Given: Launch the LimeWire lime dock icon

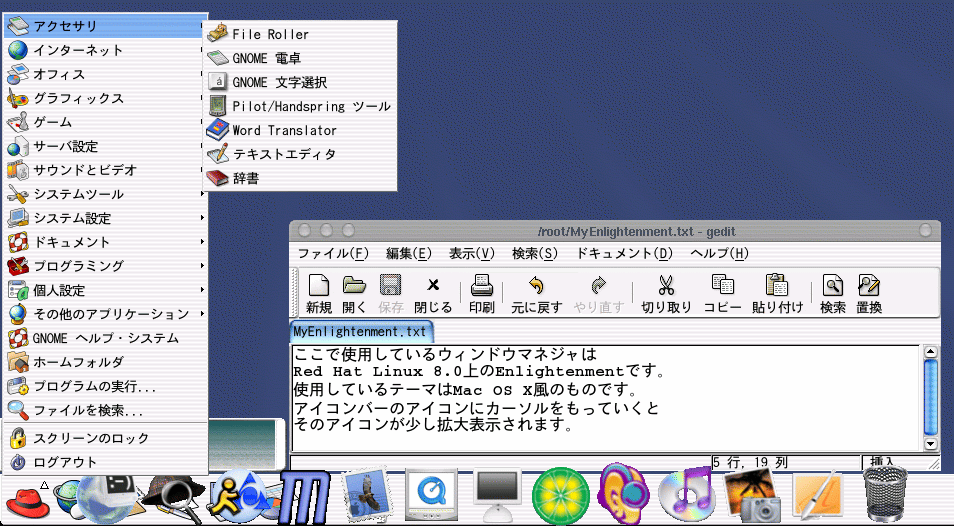Looking at the screenshot, I should 560,497.
